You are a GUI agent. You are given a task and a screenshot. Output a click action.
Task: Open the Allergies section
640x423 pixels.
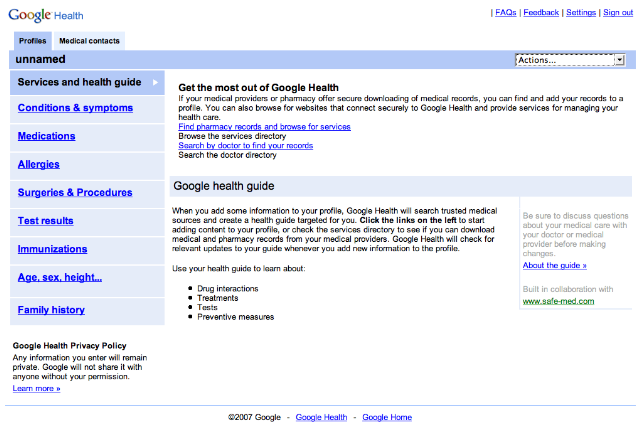[x=38, y=164]
